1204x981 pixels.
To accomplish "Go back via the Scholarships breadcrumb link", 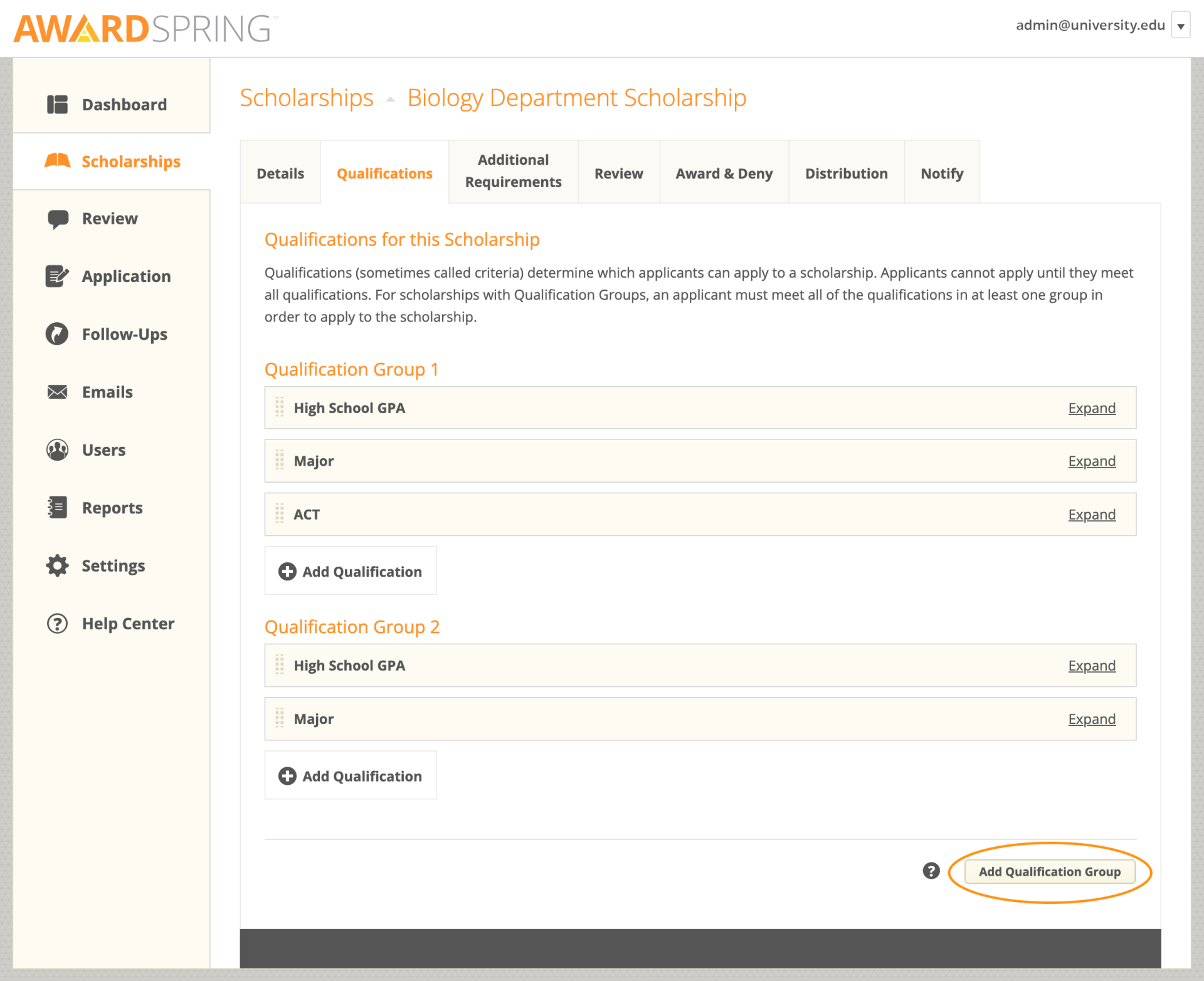I will (x=306, y=97).
